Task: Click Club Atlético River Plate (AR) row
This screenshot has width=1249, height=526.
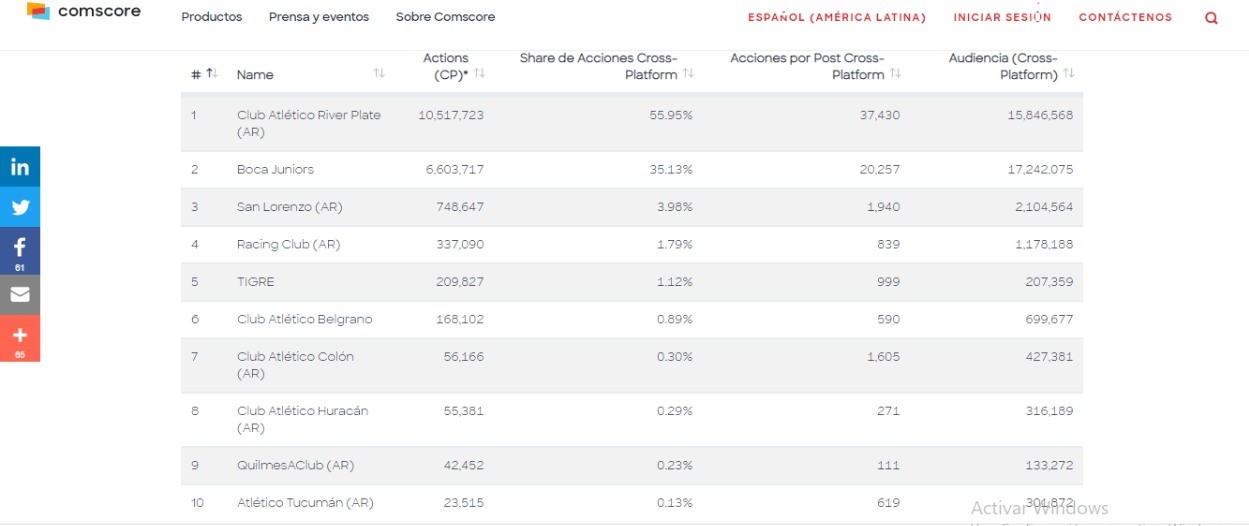Action: [632, 123]
